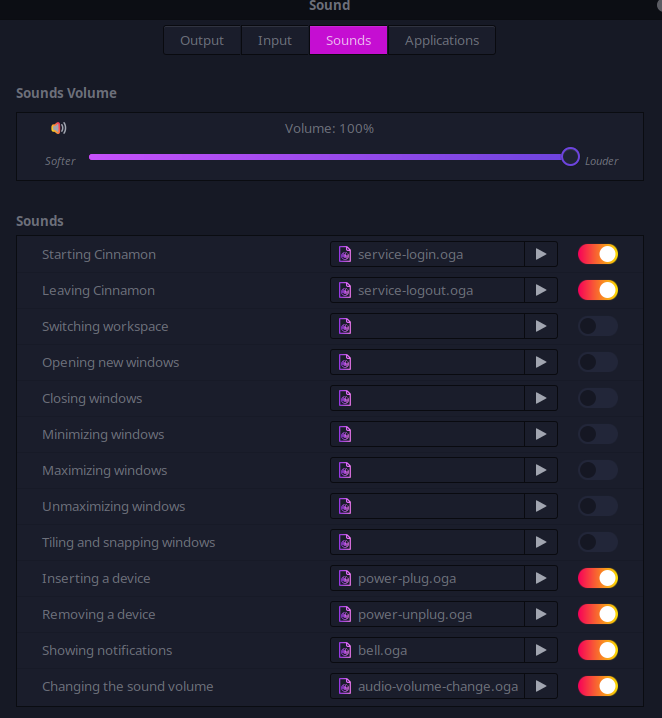Choose a sound file for Closing windows

427,398
